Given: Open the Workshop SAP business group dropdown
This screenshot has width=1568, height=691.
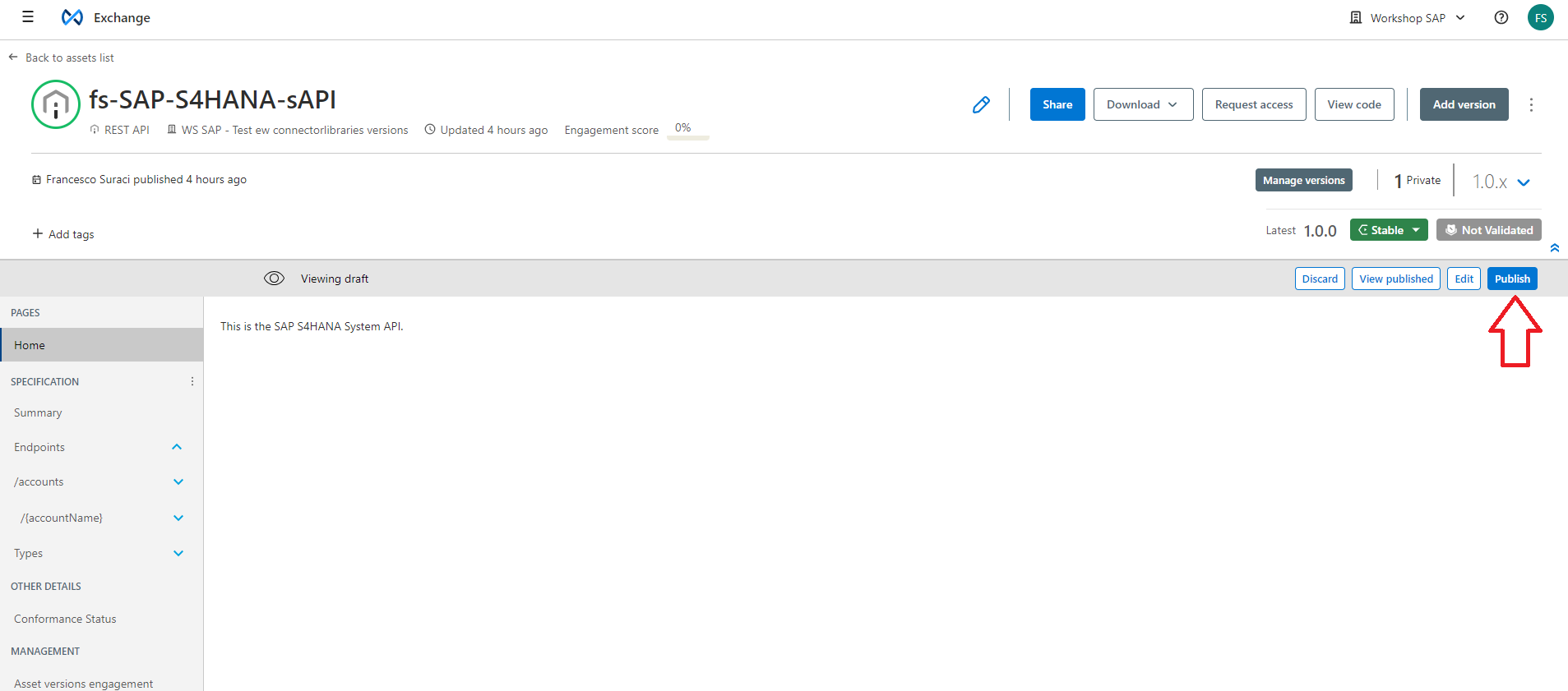Looking at the screenshot, I should pyautogui.click(x=1408, y=17).
